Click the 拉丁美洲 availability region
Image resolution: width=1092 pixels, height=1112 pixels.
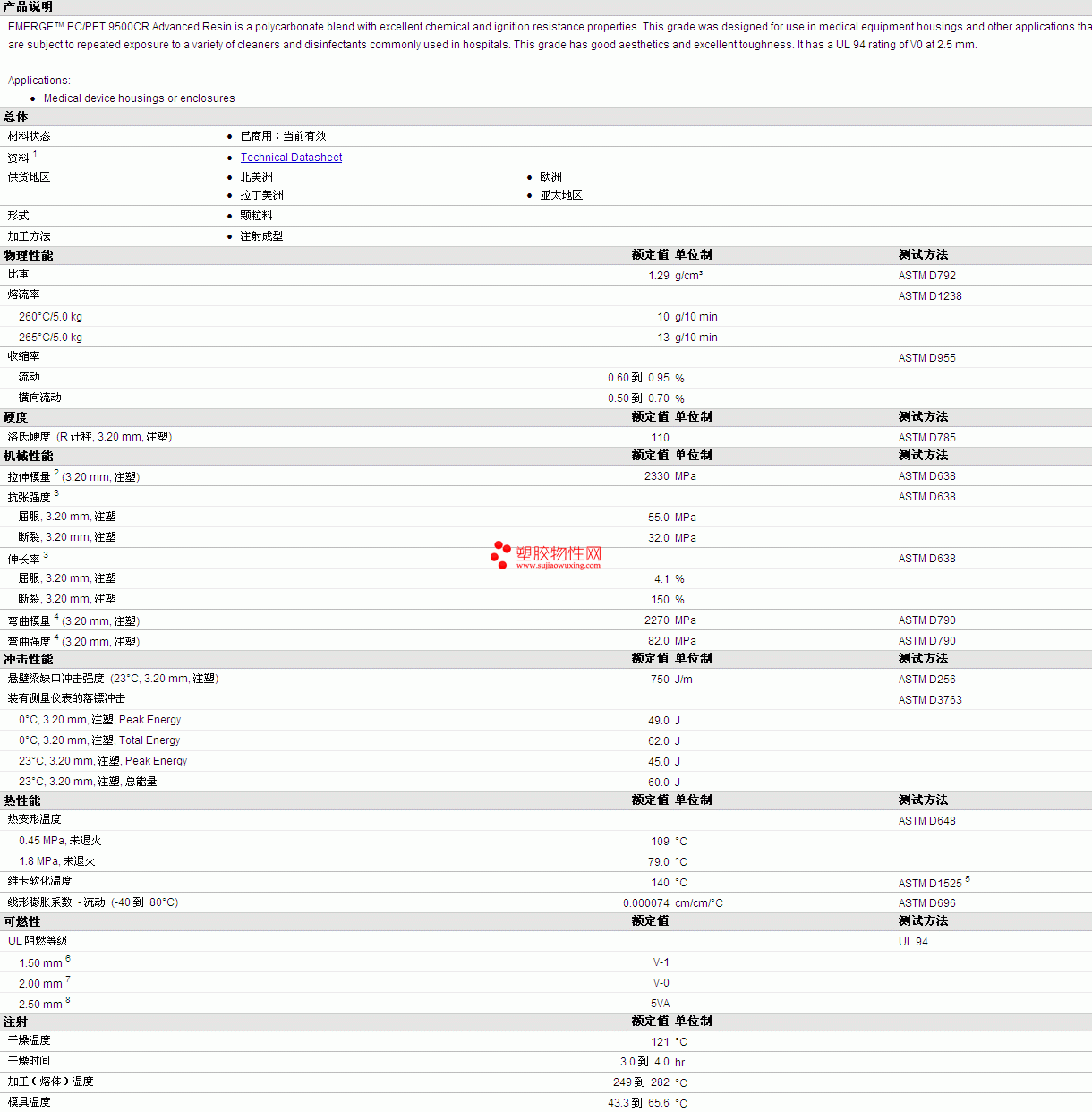(261, 195)
